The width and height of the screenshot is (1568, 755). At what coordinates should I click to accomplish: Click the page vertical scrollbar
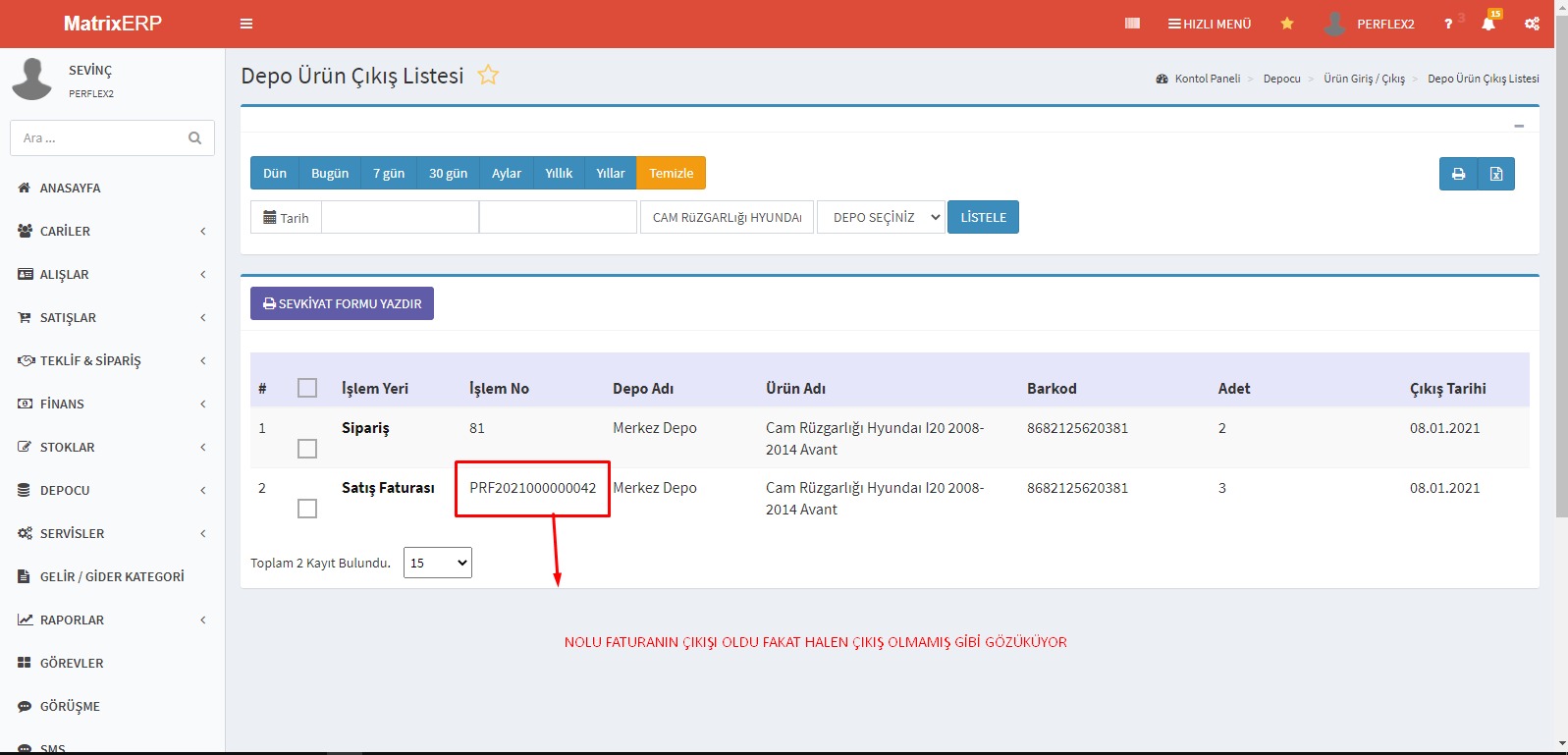tap(1561, 295)
